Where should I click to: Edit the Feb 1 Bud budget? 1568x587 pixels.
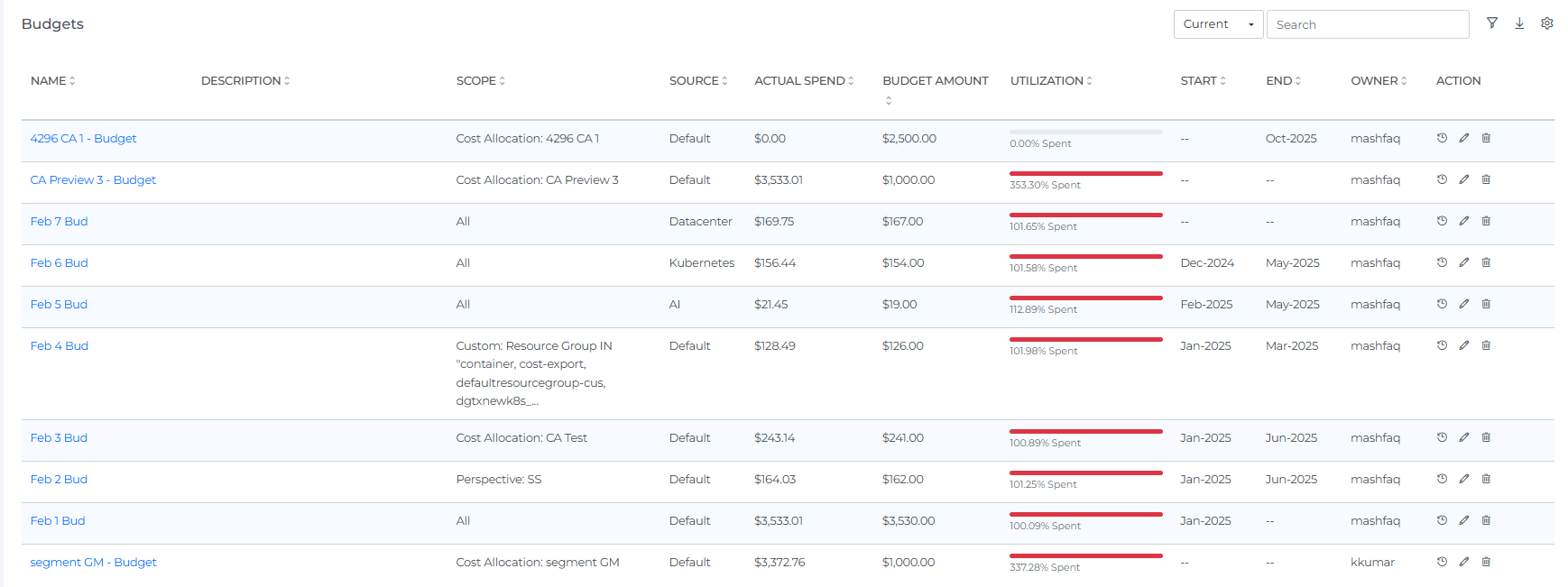1464,520
